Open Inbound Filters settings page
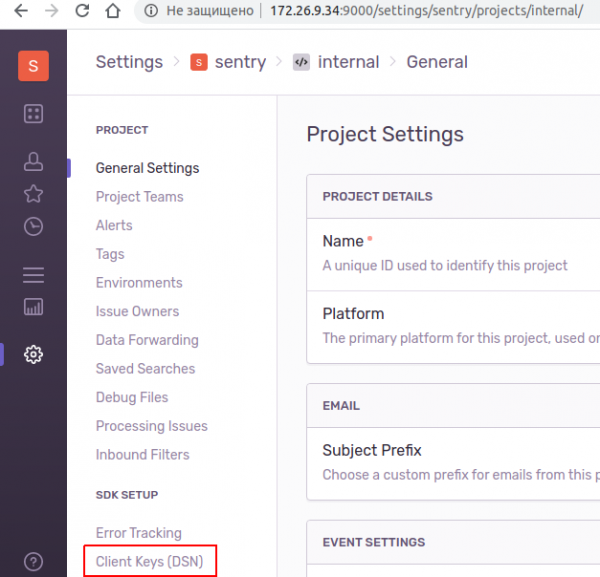600x577 pixels. coord(142,454)
